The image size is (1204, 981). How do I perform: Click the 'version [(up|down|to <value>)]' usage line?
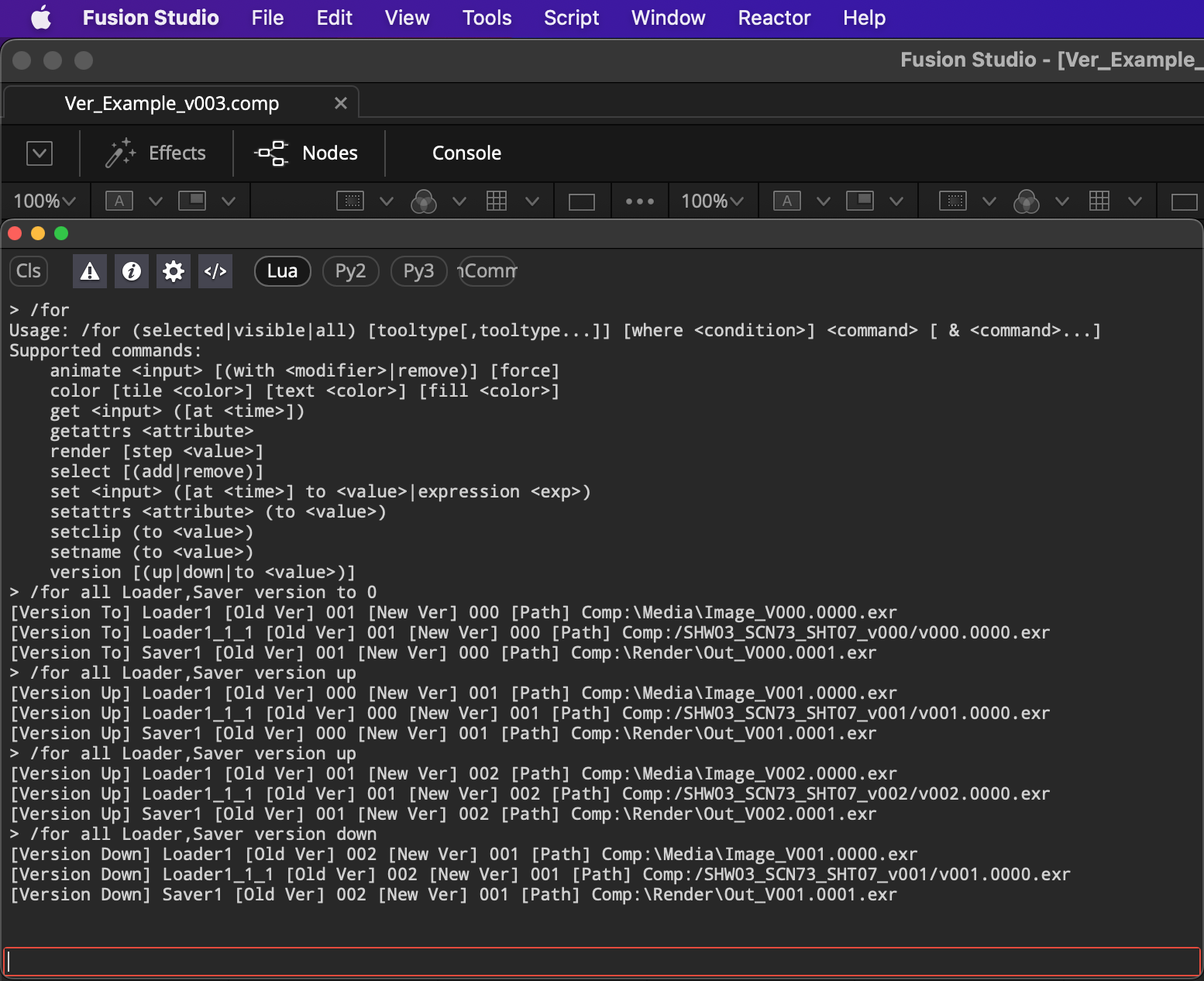(202, 573)
